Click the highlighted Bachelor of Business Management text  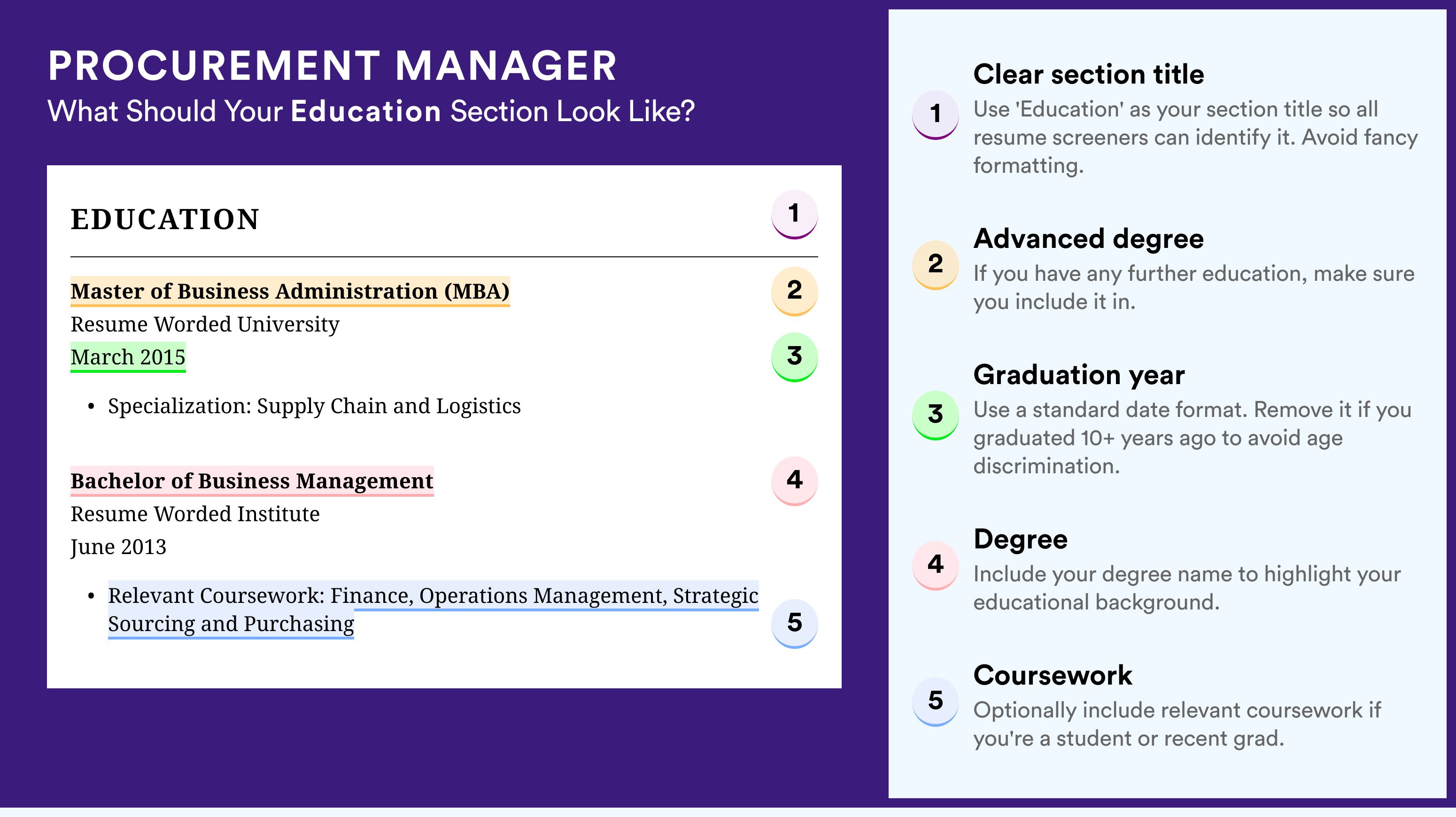(x=252, y=481)
